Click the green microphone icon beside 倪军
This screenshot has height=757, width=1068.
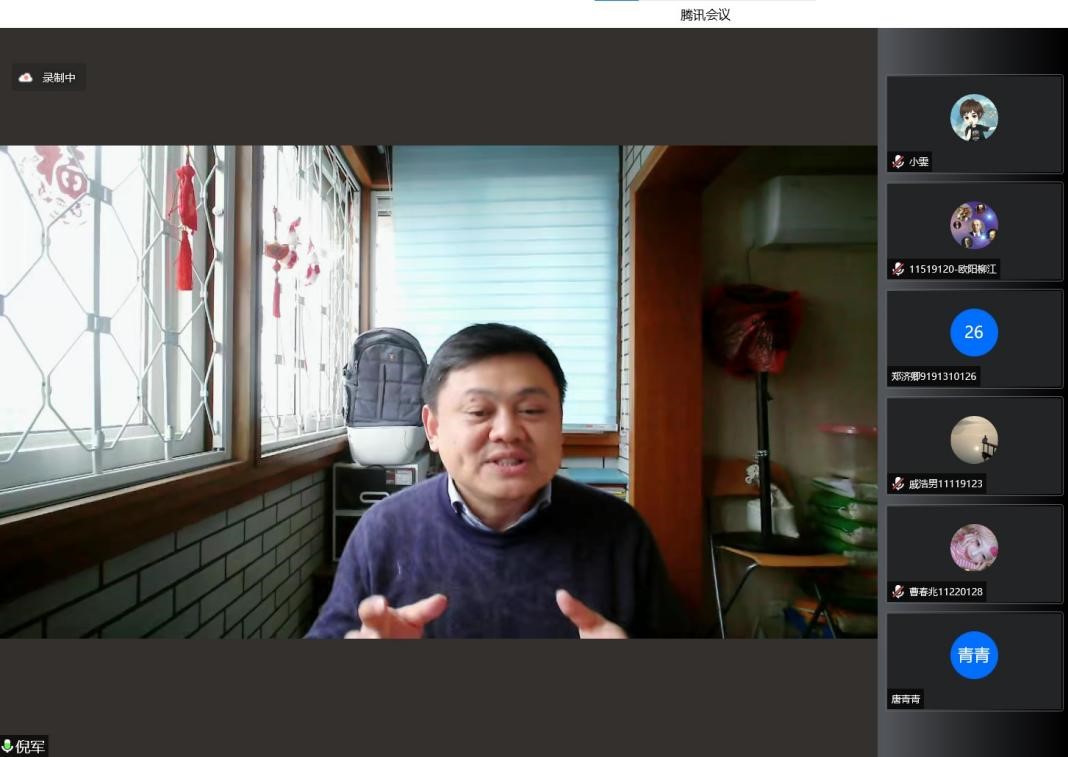point(8,746)
